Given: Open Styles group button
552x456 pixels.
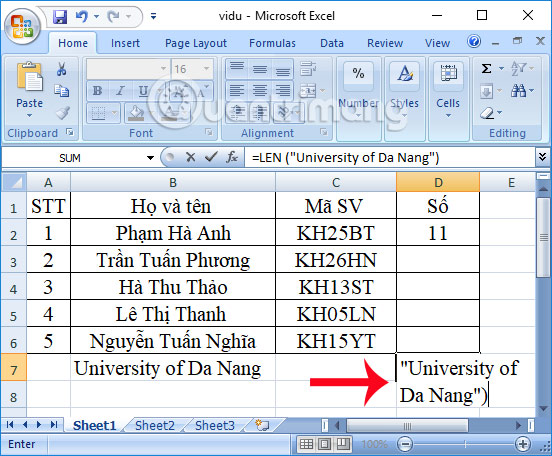Looking at the screenshot, I should [x=404, y=99].
